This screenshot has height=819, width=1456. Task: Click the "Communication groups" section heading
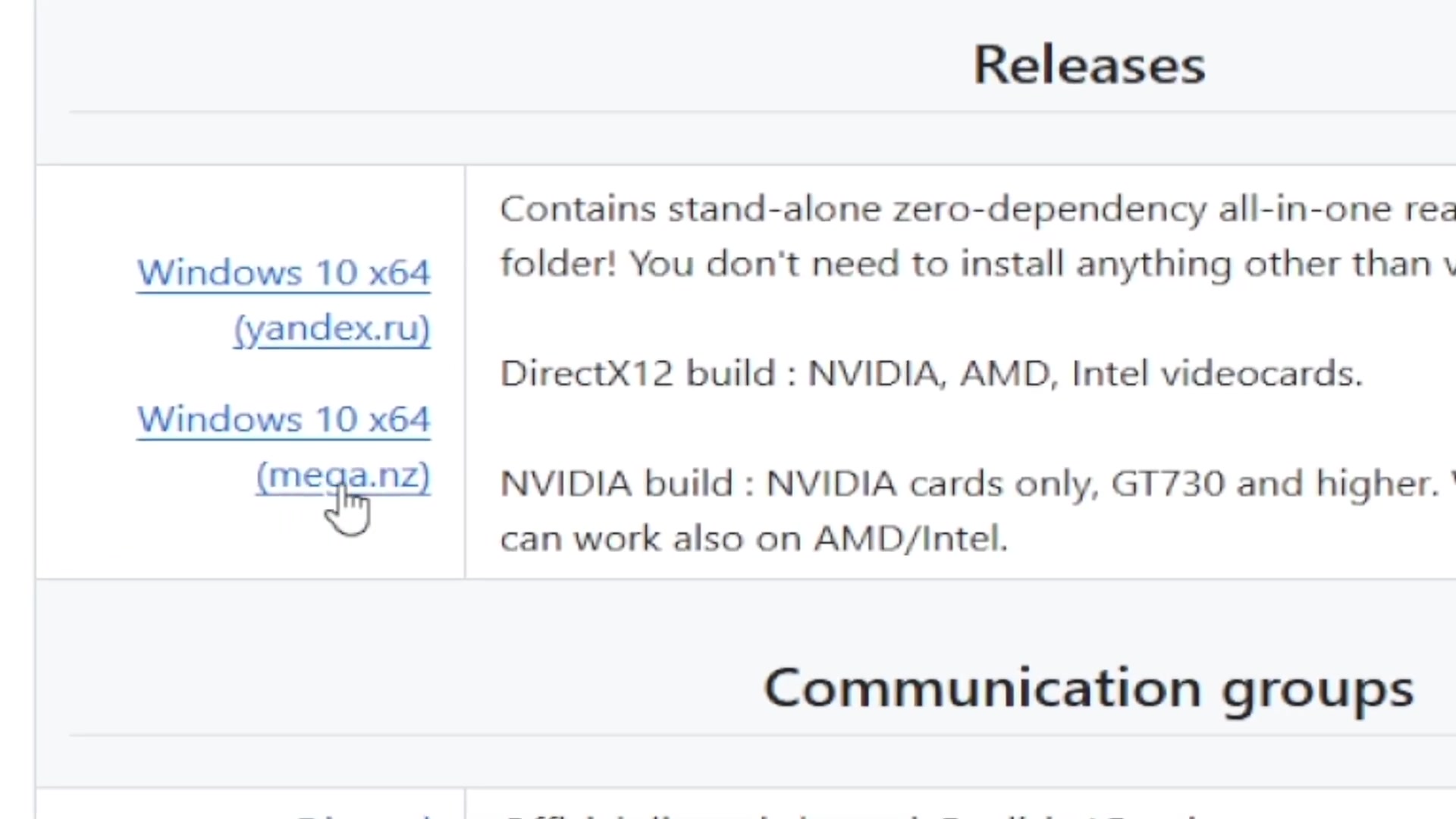(1089, 689)
